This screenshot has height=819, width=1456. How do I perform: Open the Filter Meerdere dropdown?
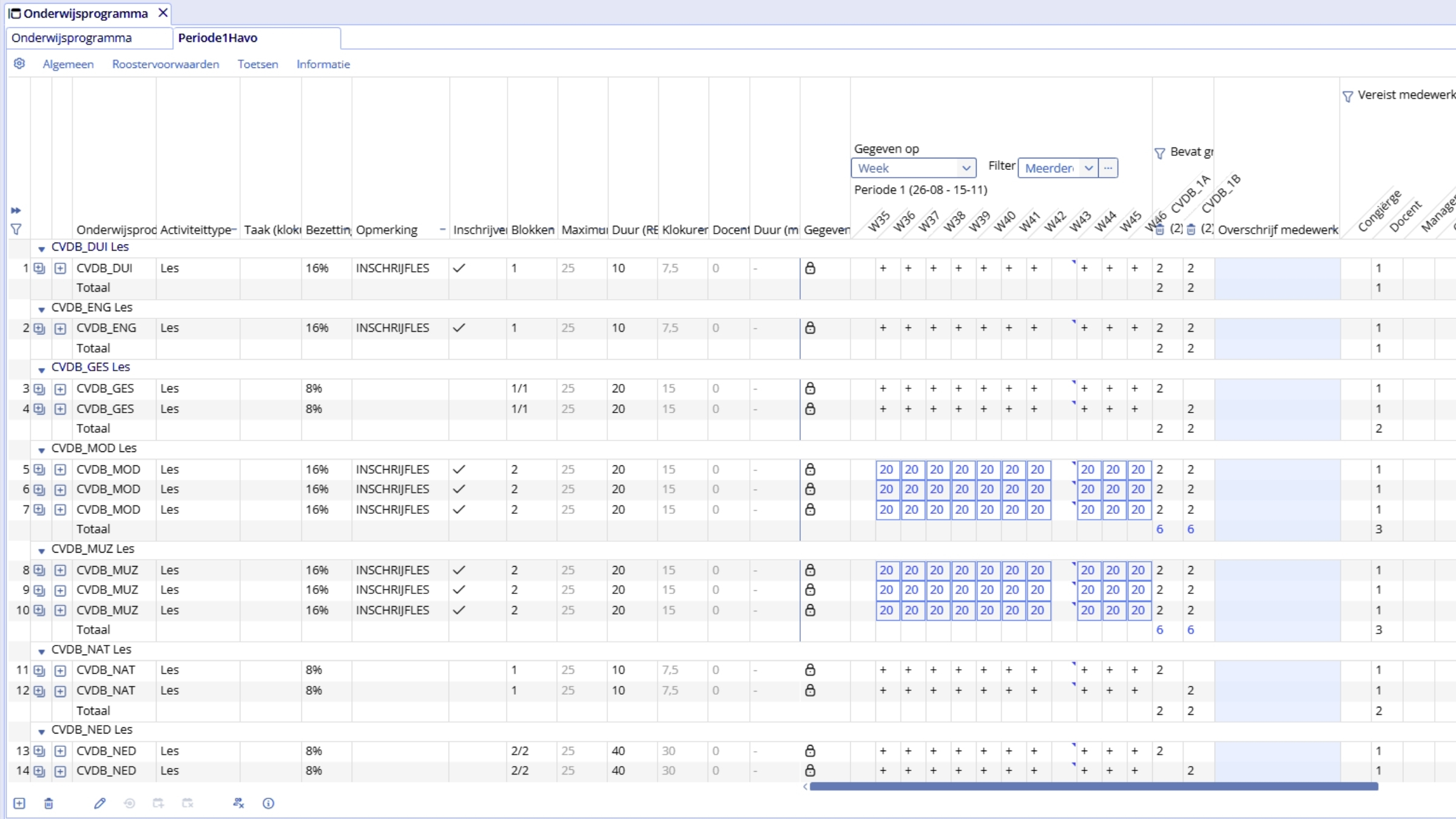click(x=1058, y=168)
